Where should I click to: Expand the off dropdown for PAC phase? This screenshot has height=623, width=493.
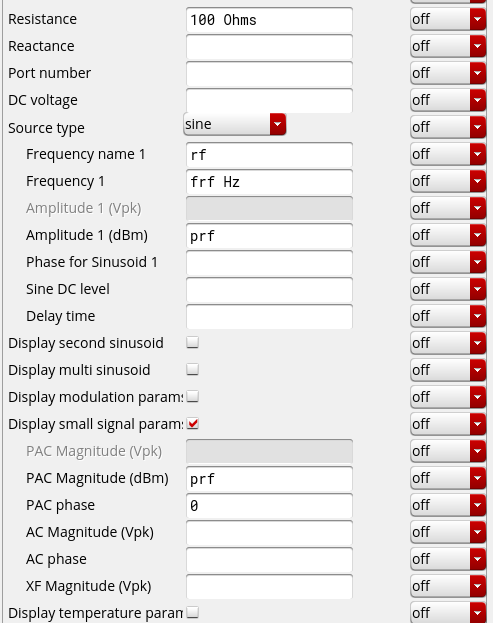(x=448, y=505)
